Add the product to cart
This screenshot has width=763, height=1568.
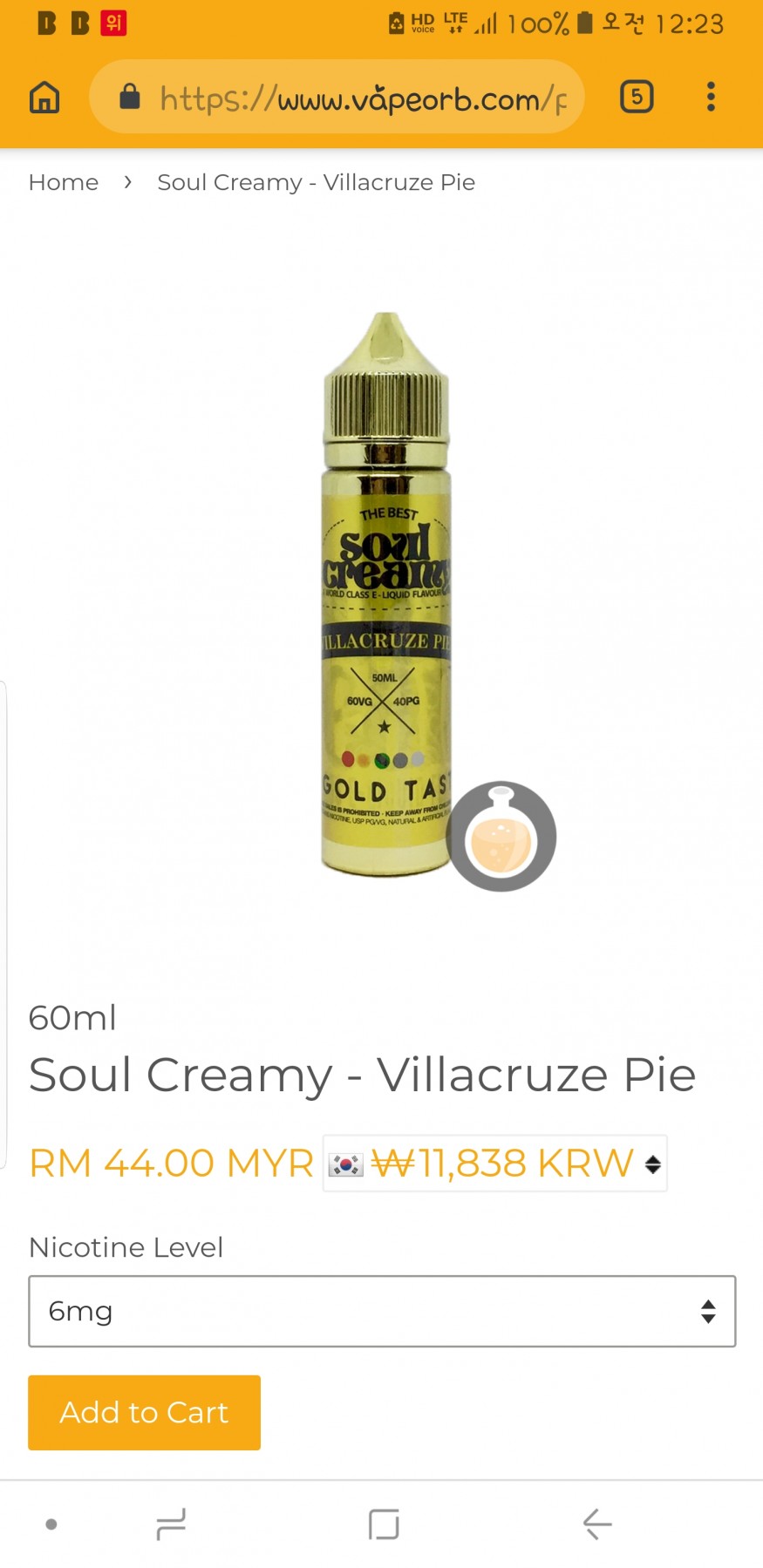tap(144, 1412)
